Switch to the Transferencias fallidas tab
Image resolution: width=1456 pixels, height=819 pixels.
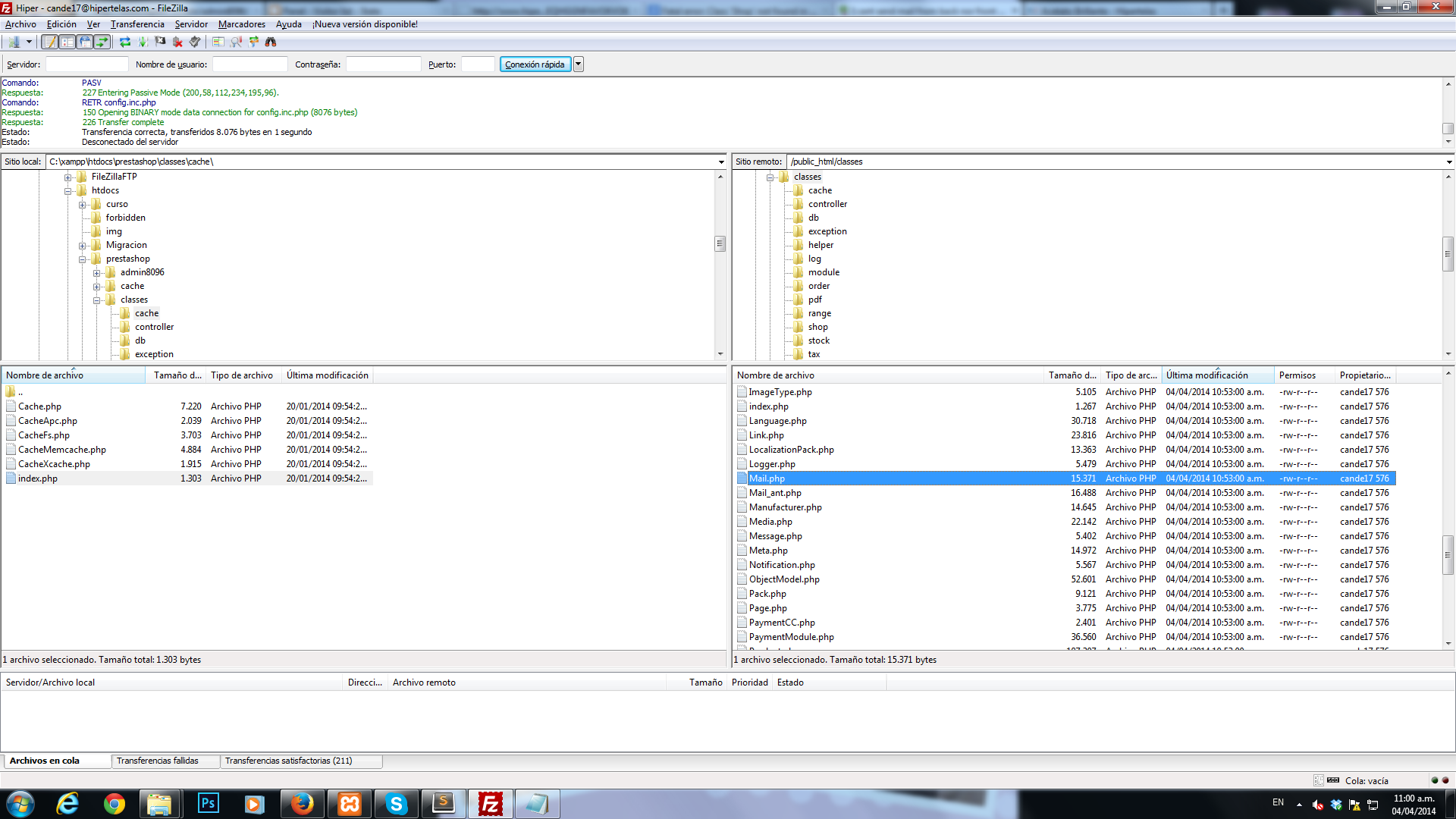pyautogui.click(x=158, y=761)
